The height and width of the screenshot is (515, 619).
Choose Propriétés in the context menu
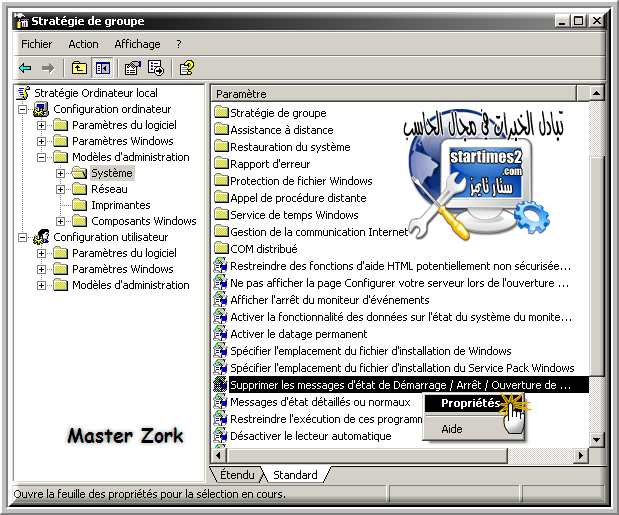tap(471, 403)
